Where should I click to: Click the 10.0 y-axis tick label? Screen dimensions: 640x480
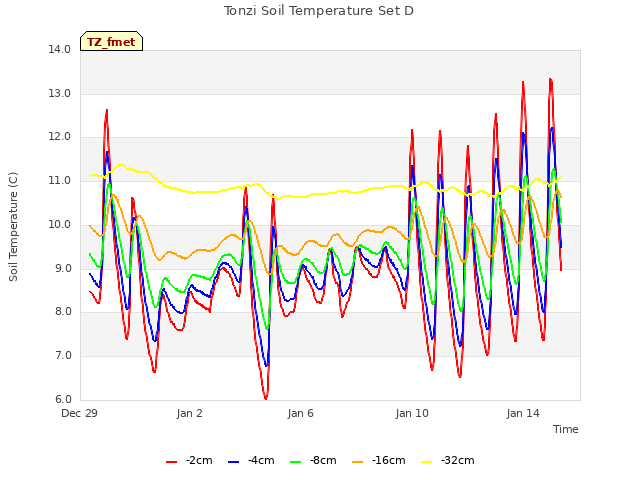(60, 224)
